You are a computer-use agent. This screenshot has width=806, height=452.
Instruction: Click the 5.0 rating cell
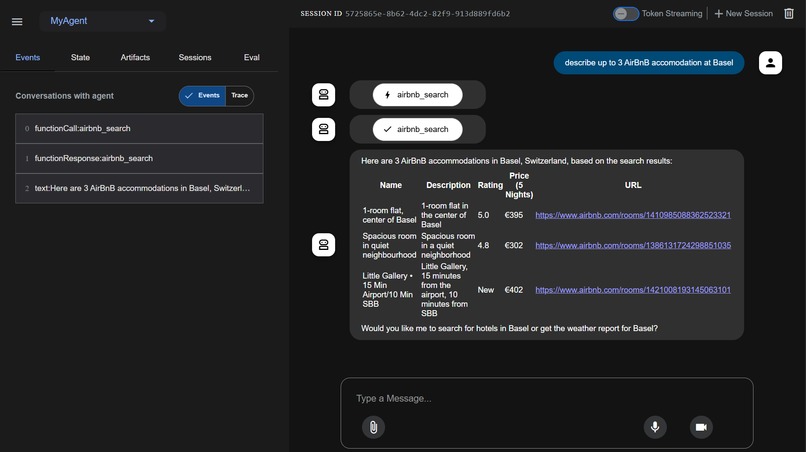[x=483, y=215]
